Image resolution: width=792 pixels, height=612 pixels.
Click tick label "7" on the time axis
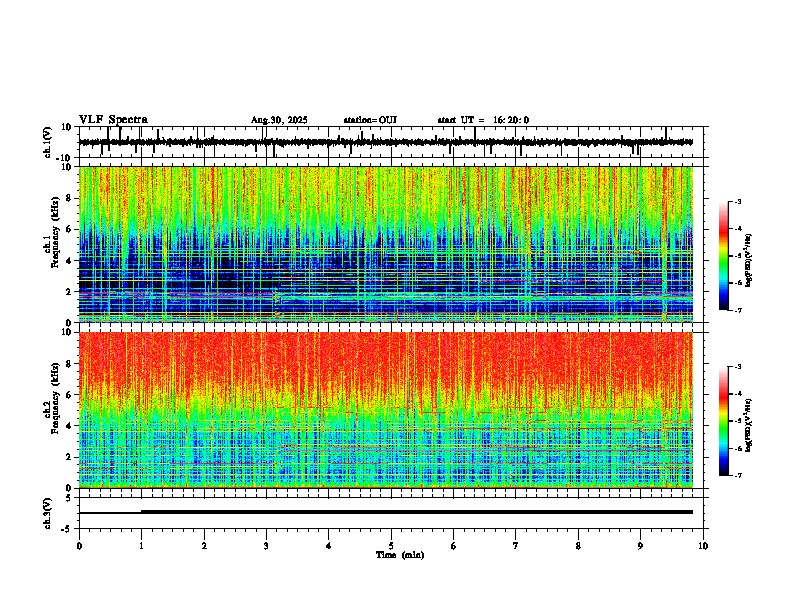(x=516, y=546)
